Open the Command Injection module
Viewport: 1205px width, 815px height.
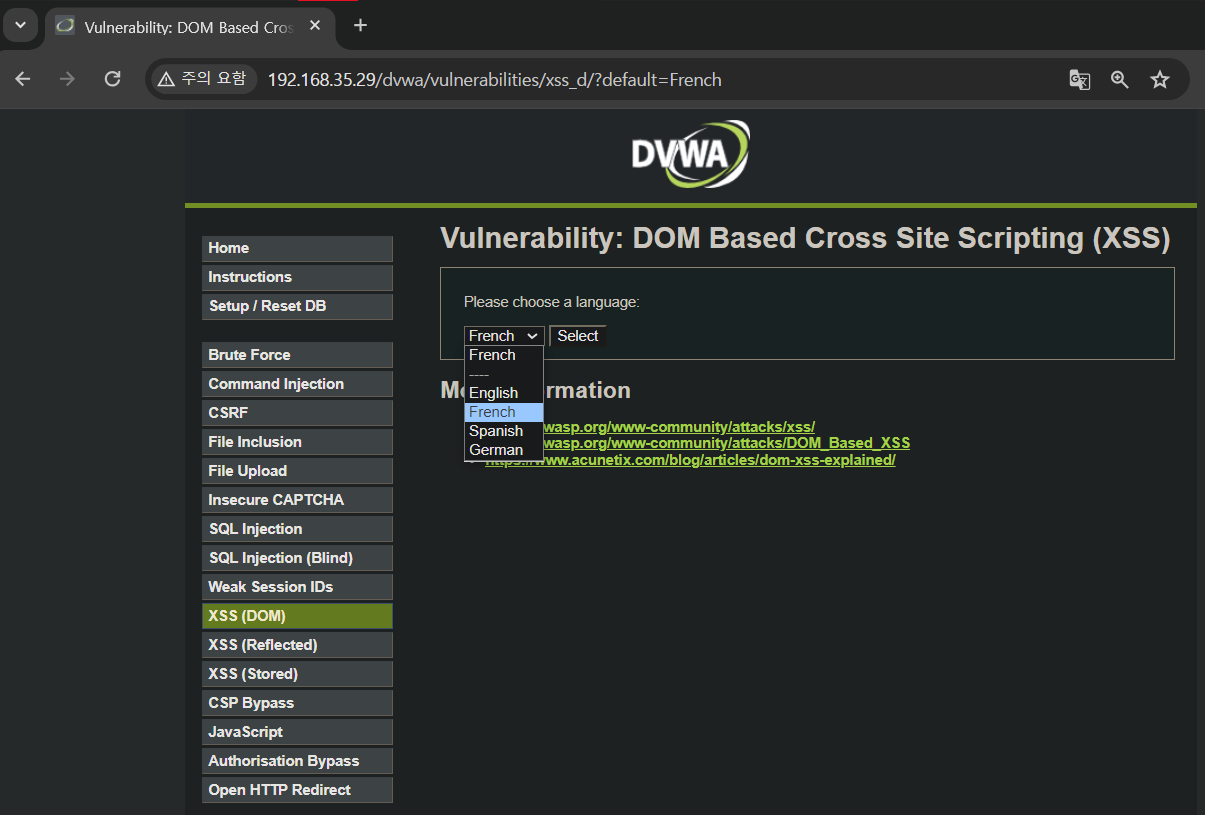coord(297,384)
